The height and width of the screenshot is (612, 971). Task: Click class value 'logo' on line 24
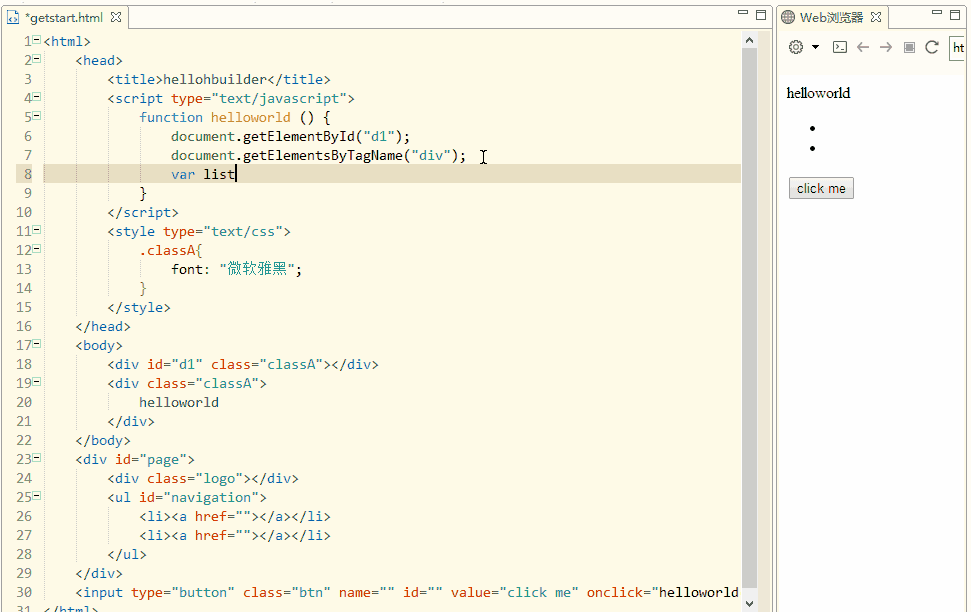click(x=219, y=478)
